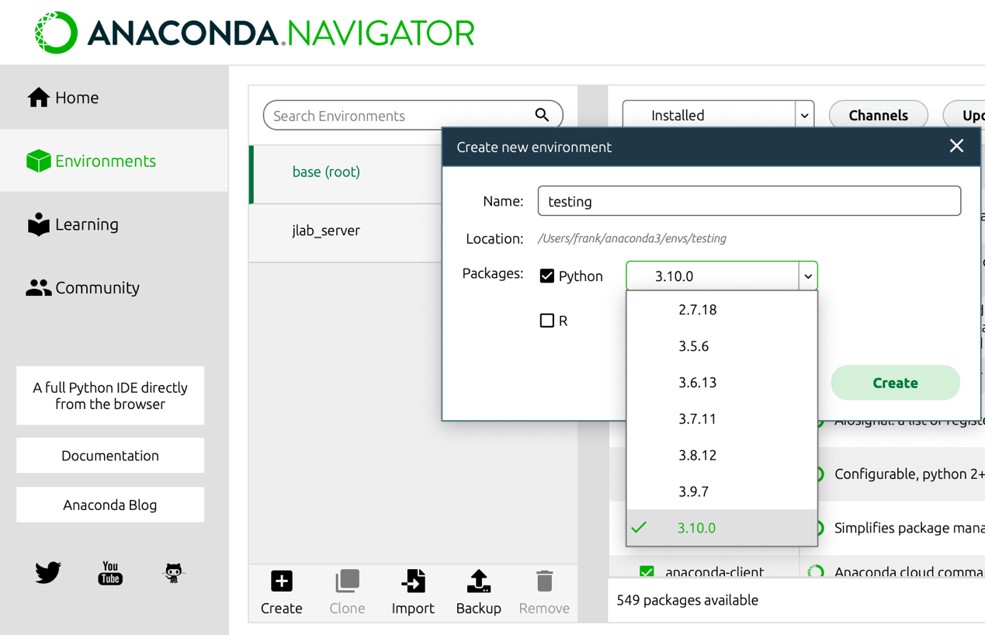Viewport: 985px width, 635px height.
Task: Click the Simplifies package description text
Action: 909,528
